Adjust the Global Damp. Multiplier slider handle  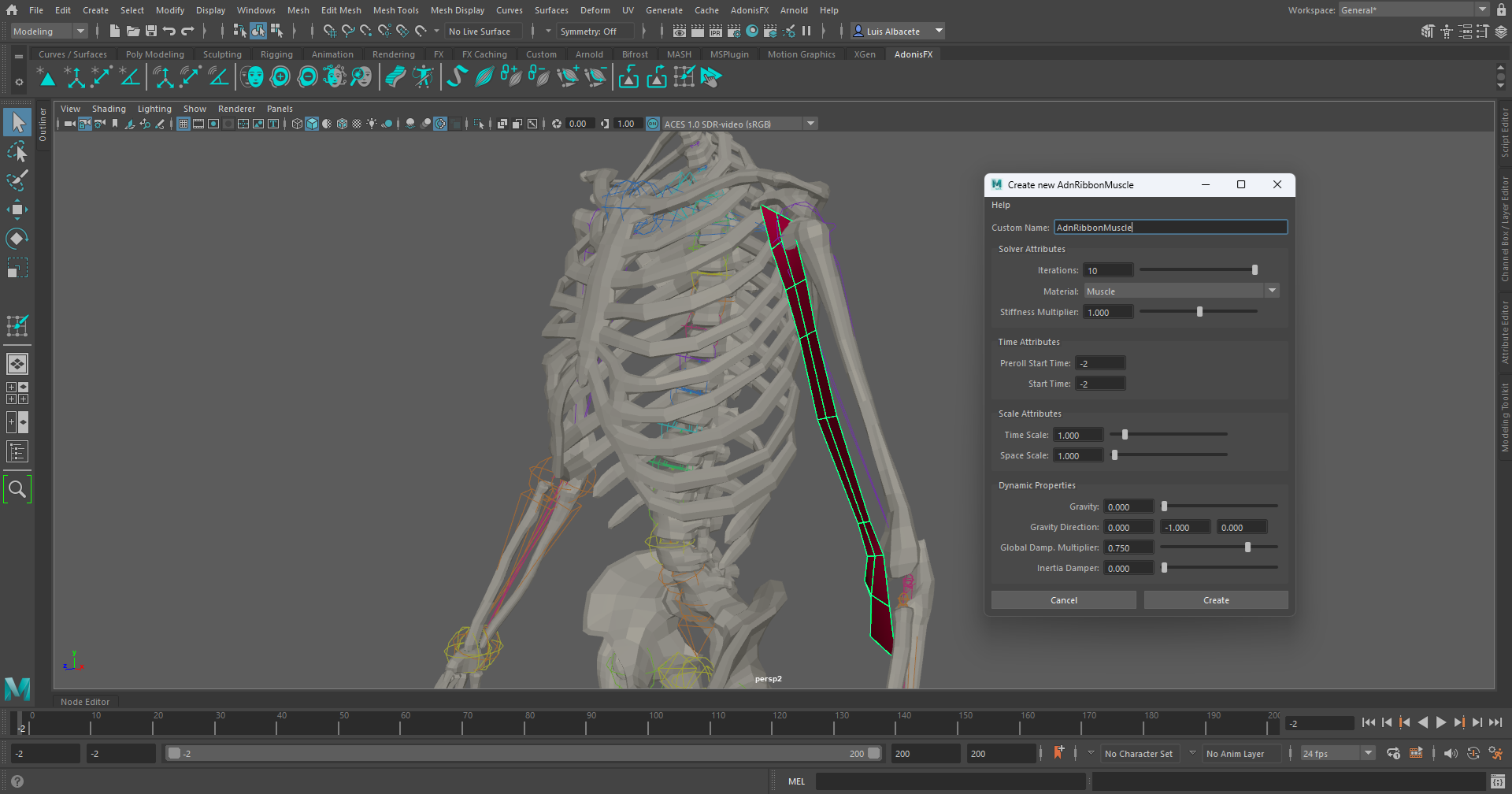coord(1247,547)
